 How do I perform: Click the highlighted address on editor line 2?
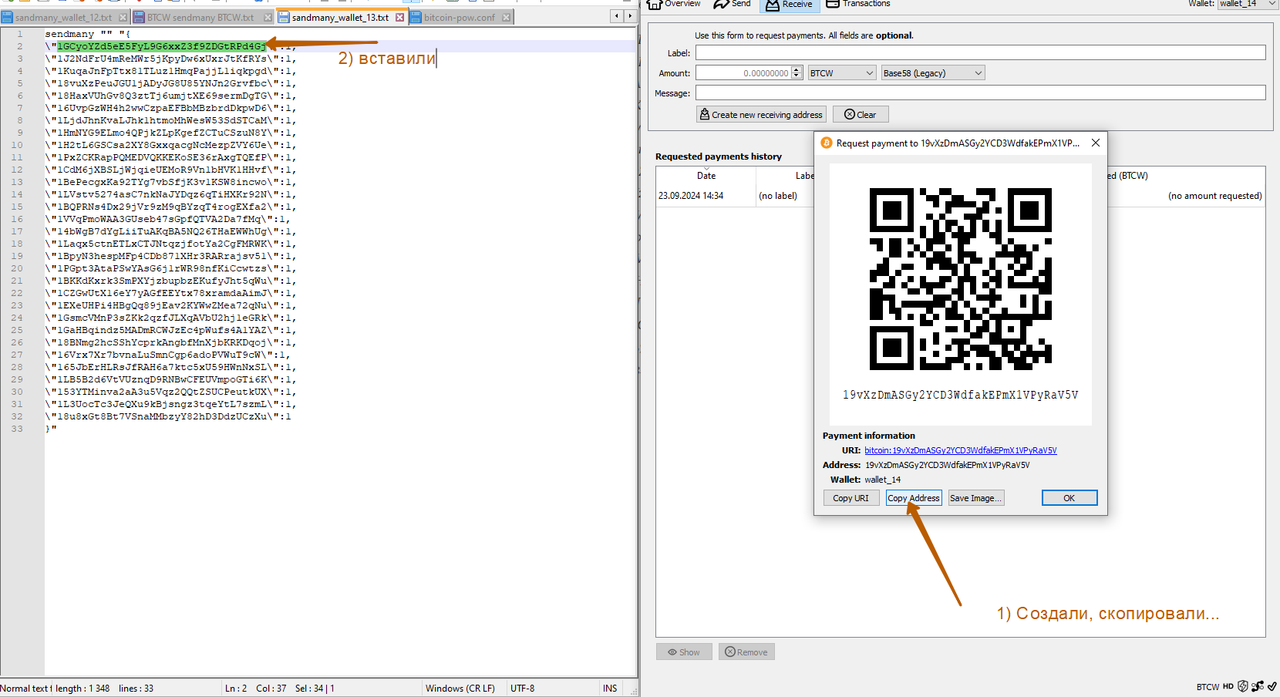(x=162, y=46)
